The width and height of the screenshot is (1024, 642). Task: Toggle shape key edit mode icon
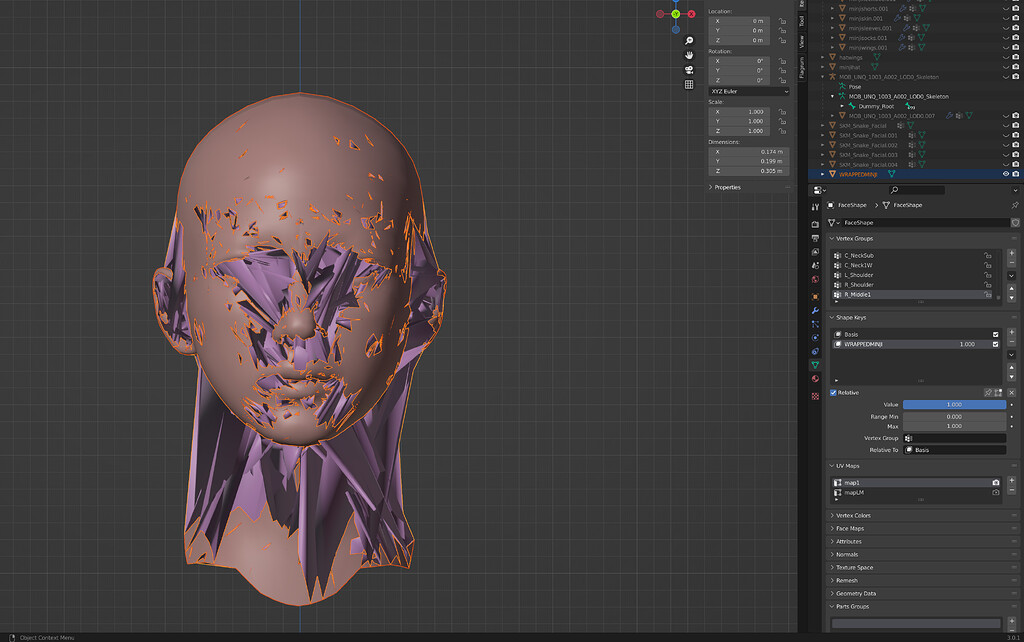pyautogui.click(x=998, y=393)
